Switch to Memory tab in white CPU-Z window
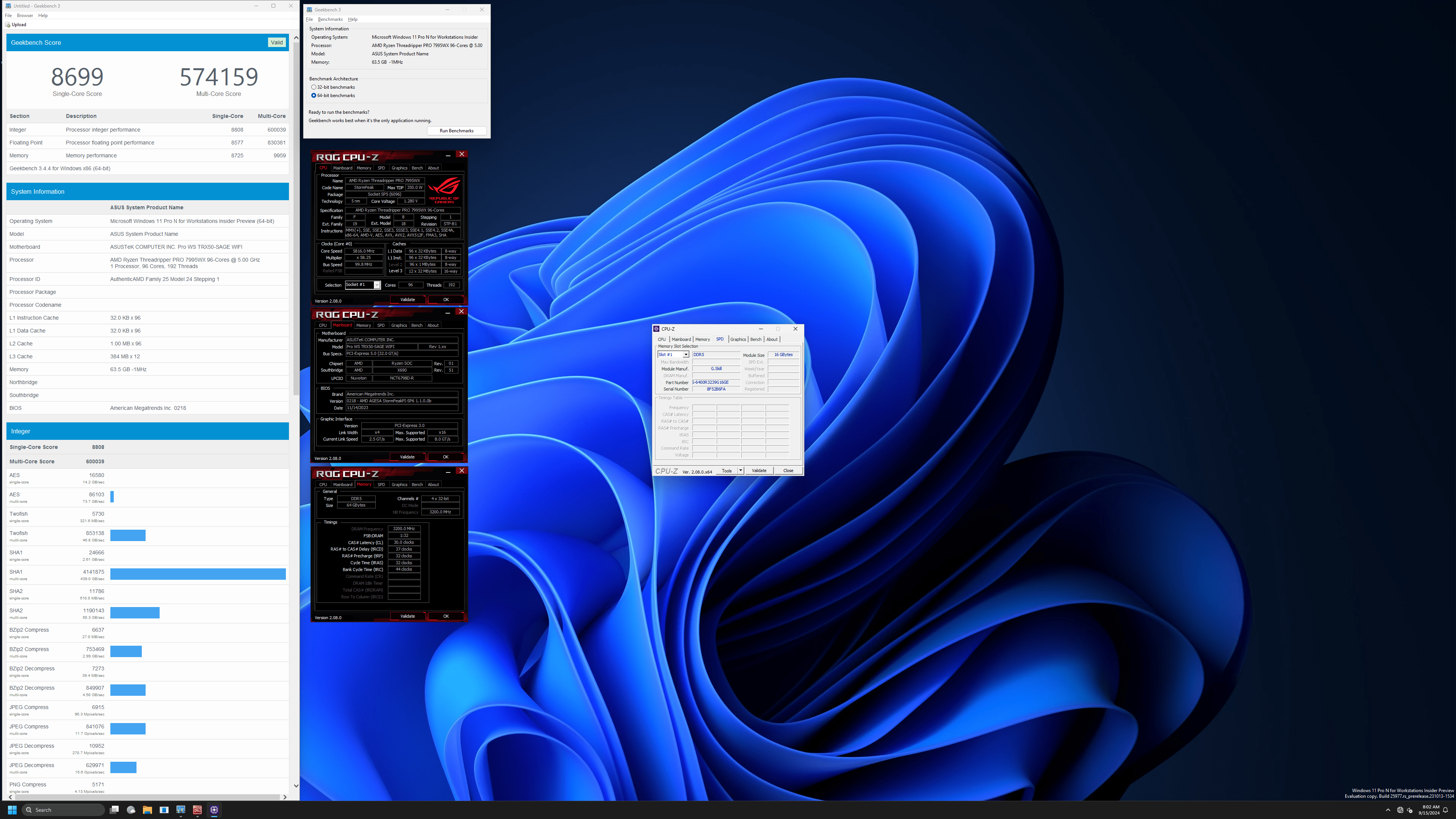1456x819 pixels. click(x=703, y=339)
